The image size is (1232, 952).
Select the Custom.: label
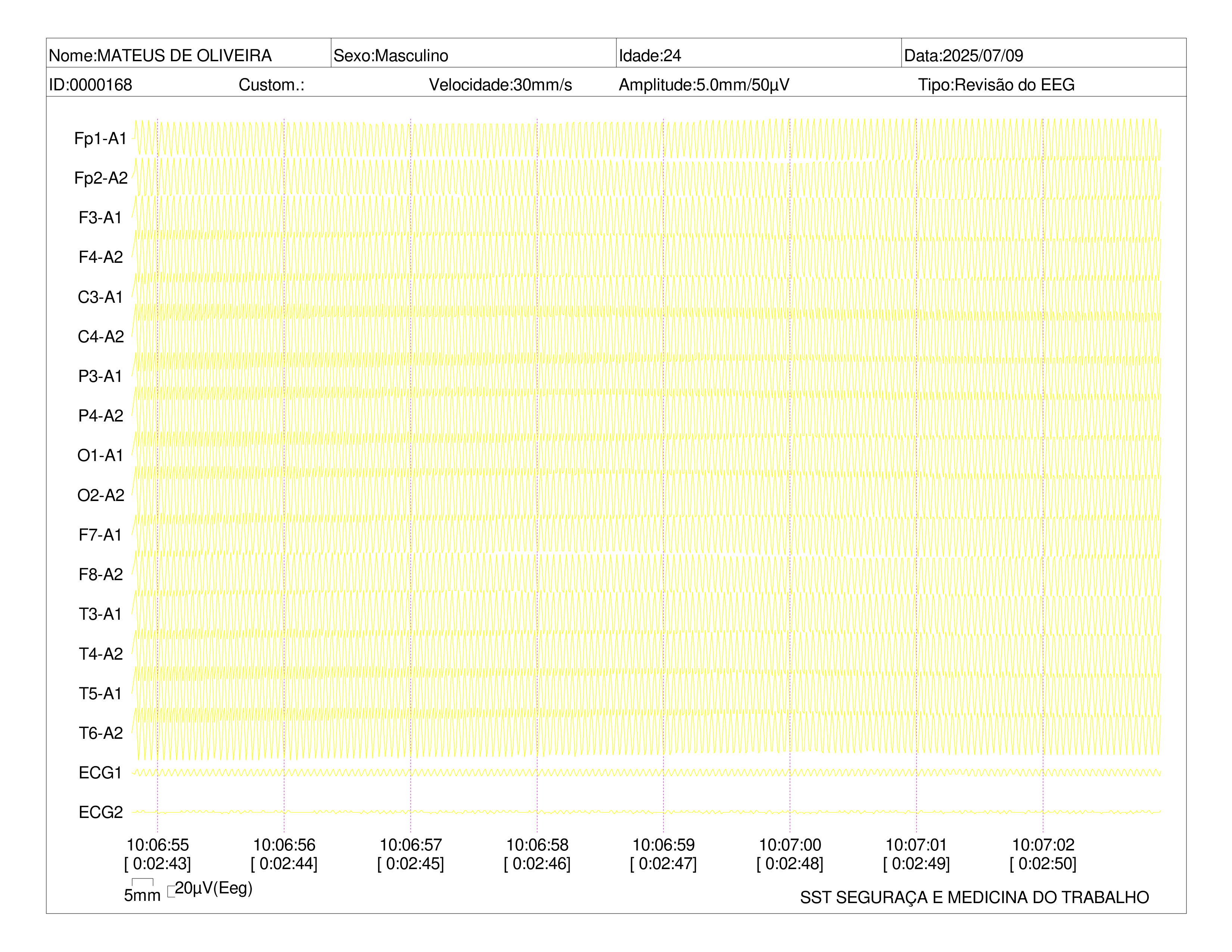pos(271,85)
